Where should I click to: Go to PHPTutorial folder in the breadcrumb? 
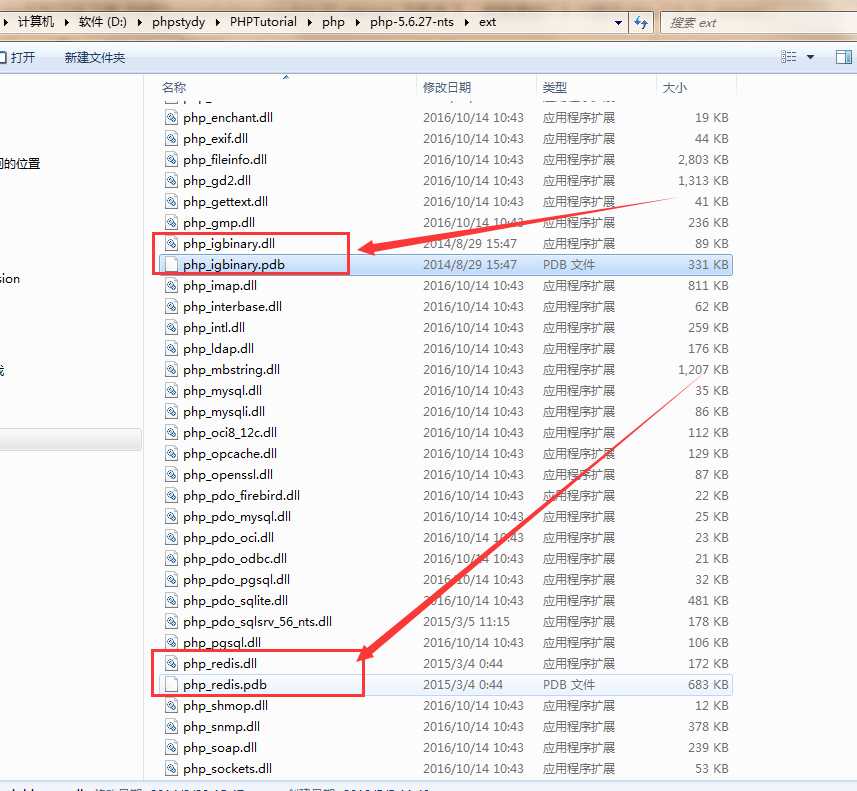(x=263, y=22)
